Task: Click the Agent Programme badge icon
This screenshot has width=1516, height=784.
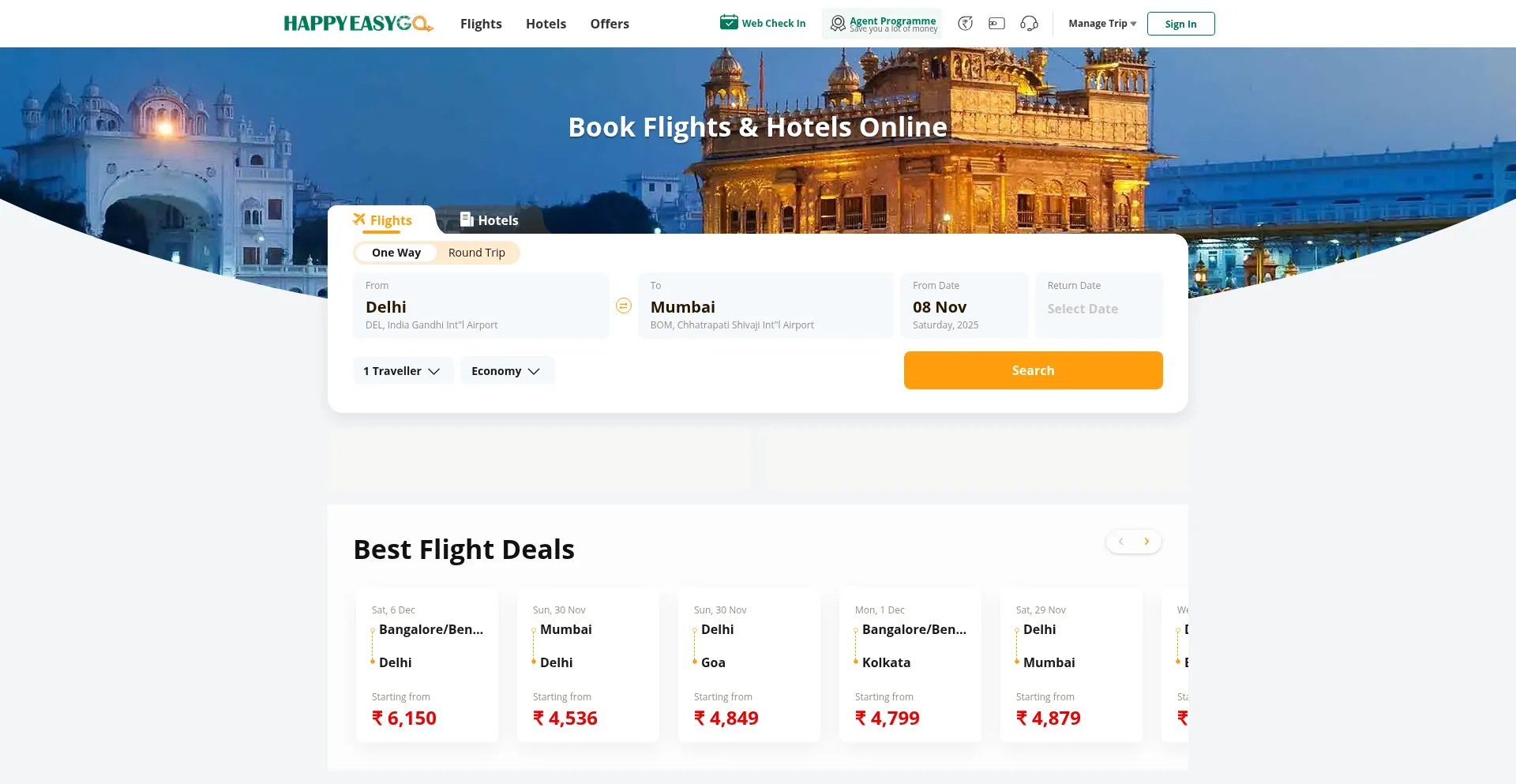Action: [838, 24]
